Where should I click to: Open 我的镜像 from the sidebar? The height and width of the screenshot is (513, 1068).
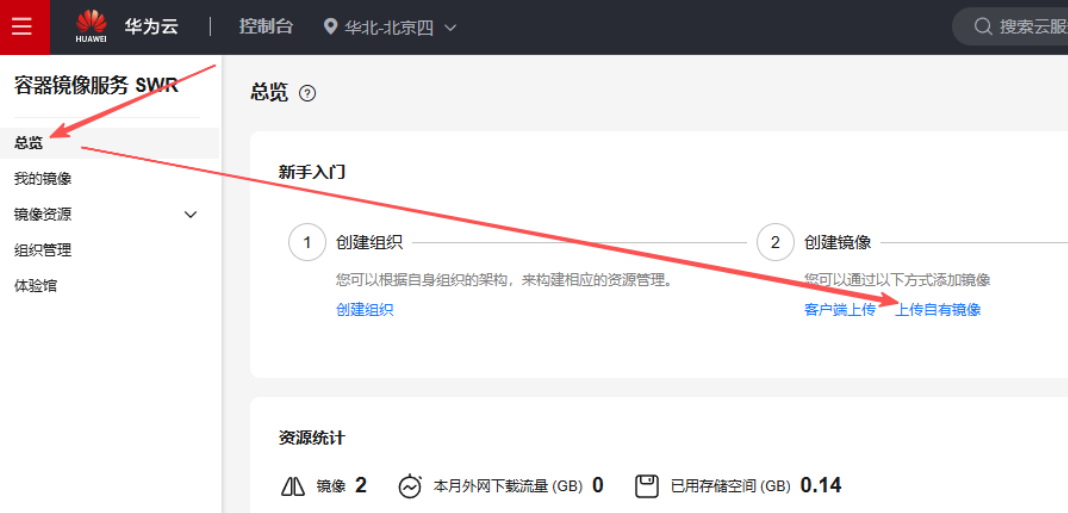[x=43, y=179]
